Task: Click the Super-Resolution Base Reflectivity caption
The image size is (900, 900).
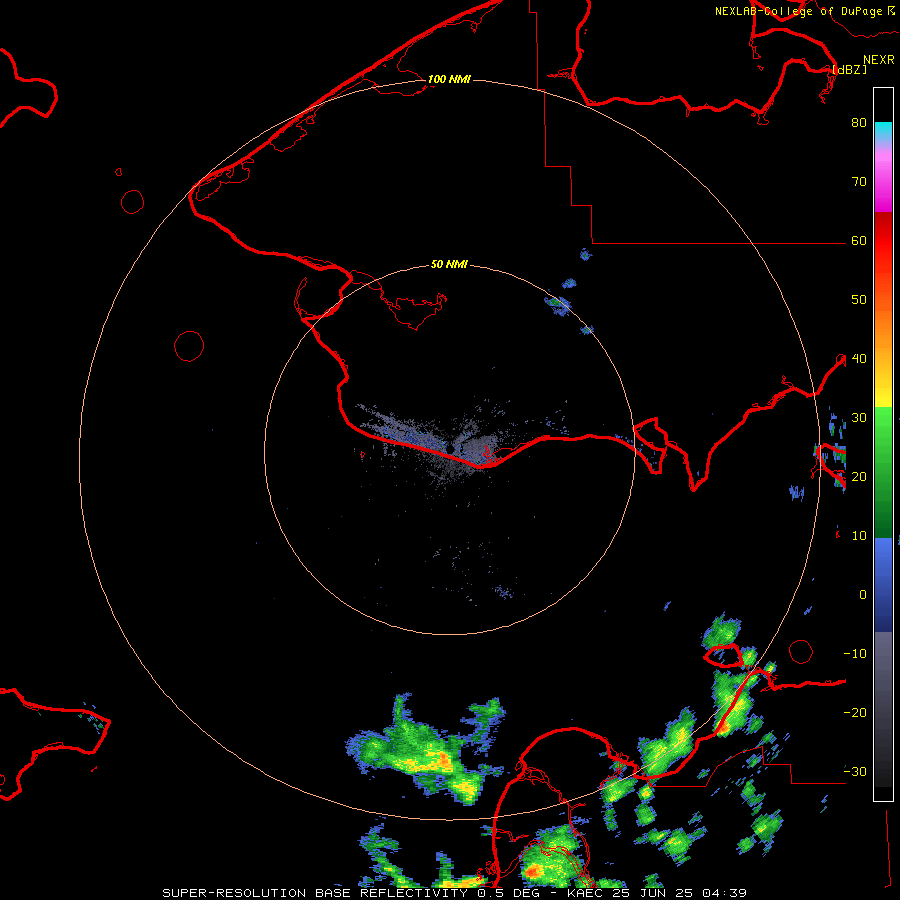Action: pyautogui.click(x=454, y=893)
